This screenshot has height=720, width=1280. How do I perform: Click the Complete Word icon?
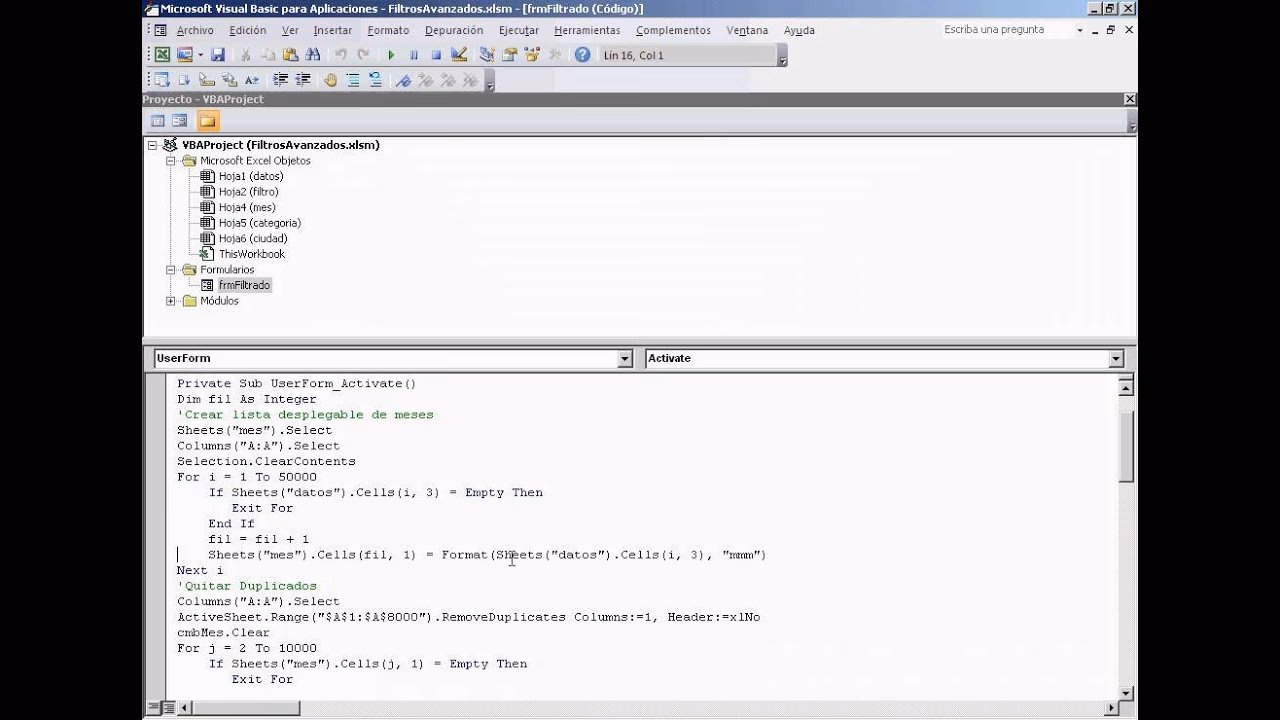click(252, 80)
